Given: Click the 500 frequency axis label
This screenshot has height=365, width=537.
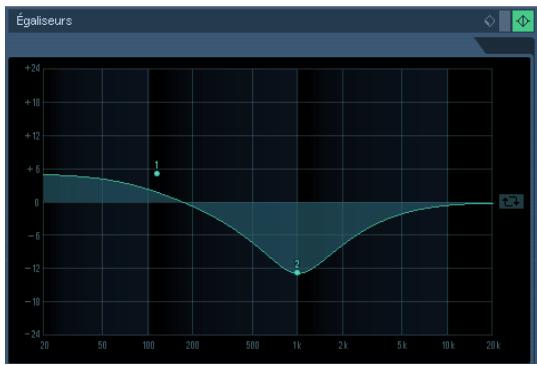Looking at the screenshot, I should click(252, 345).
